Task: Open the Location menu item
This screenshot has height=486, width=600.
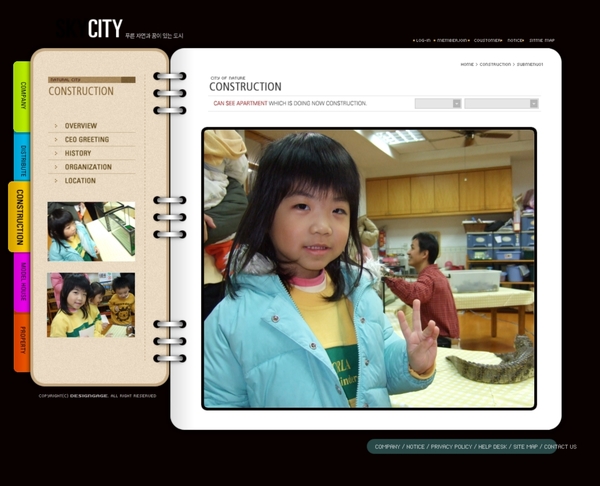Action: [80, 181]
